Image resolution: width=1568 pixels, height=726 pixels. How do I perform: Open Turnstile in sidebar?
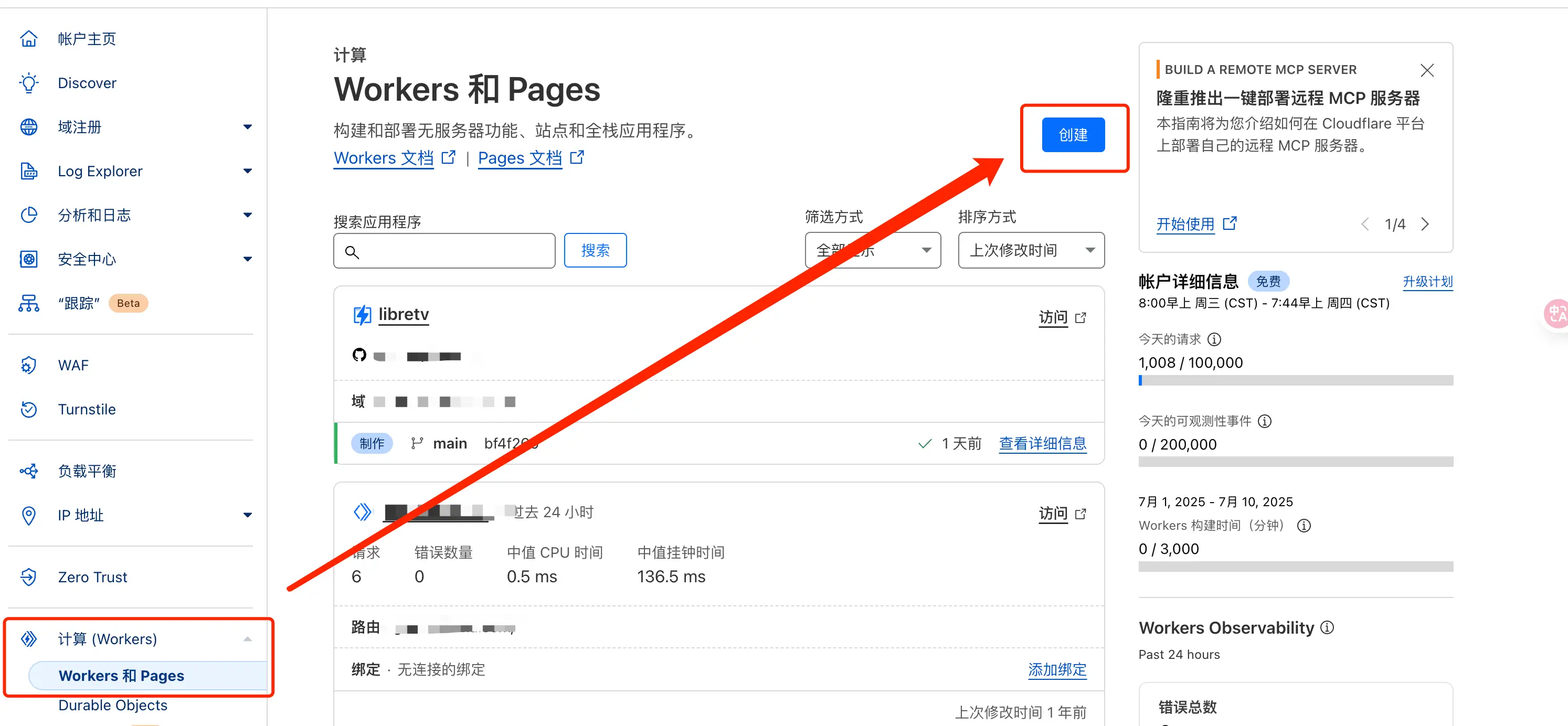click(x=87, y=409)
